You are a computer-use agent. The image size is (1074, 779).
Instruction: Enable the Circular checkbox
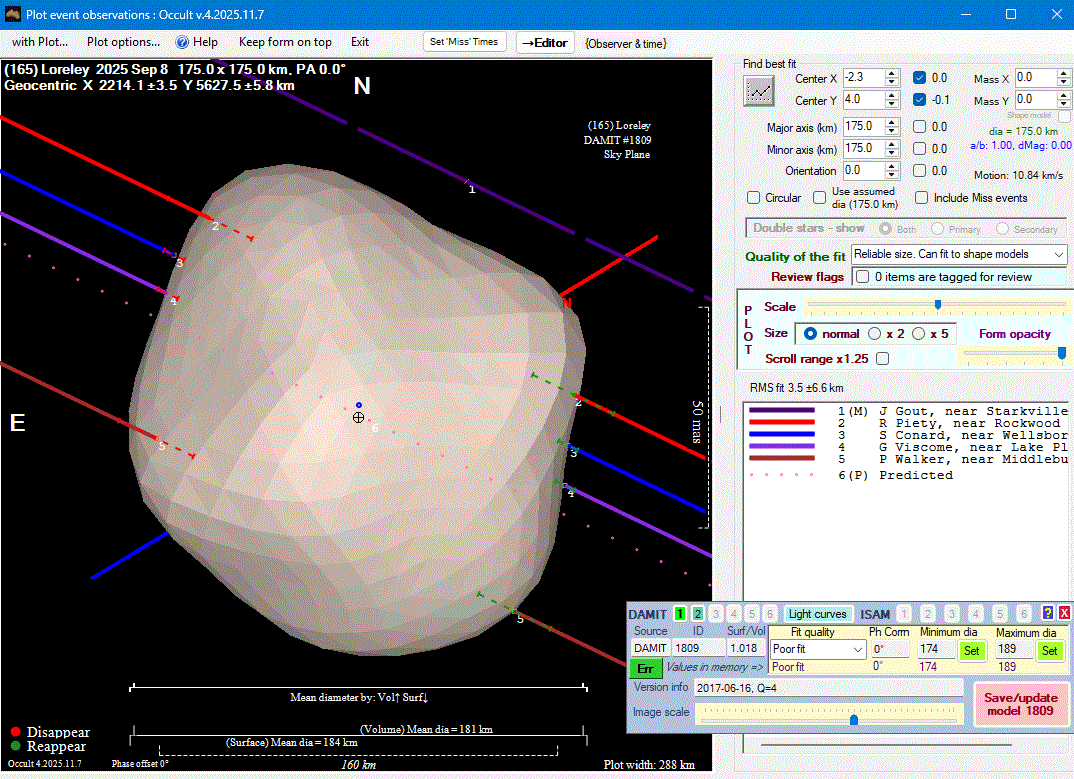(755, 198)
